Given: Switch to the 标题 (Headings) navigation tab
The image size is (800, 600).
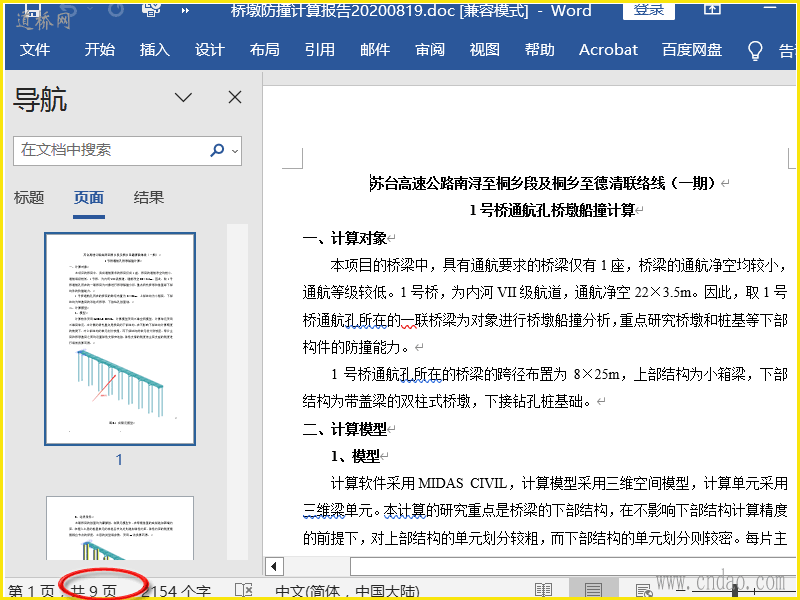Looking at the screenshot, I should (x=29, y=198).
